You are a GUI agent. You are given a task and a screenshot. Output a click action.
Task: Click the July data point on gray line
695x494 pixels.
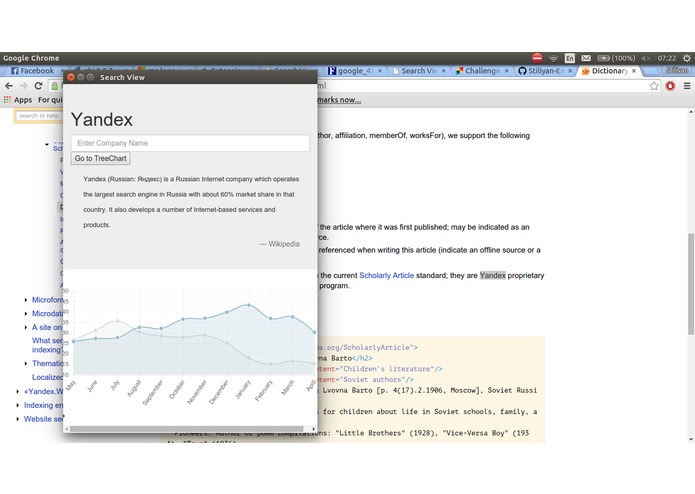tap(117, 320)
